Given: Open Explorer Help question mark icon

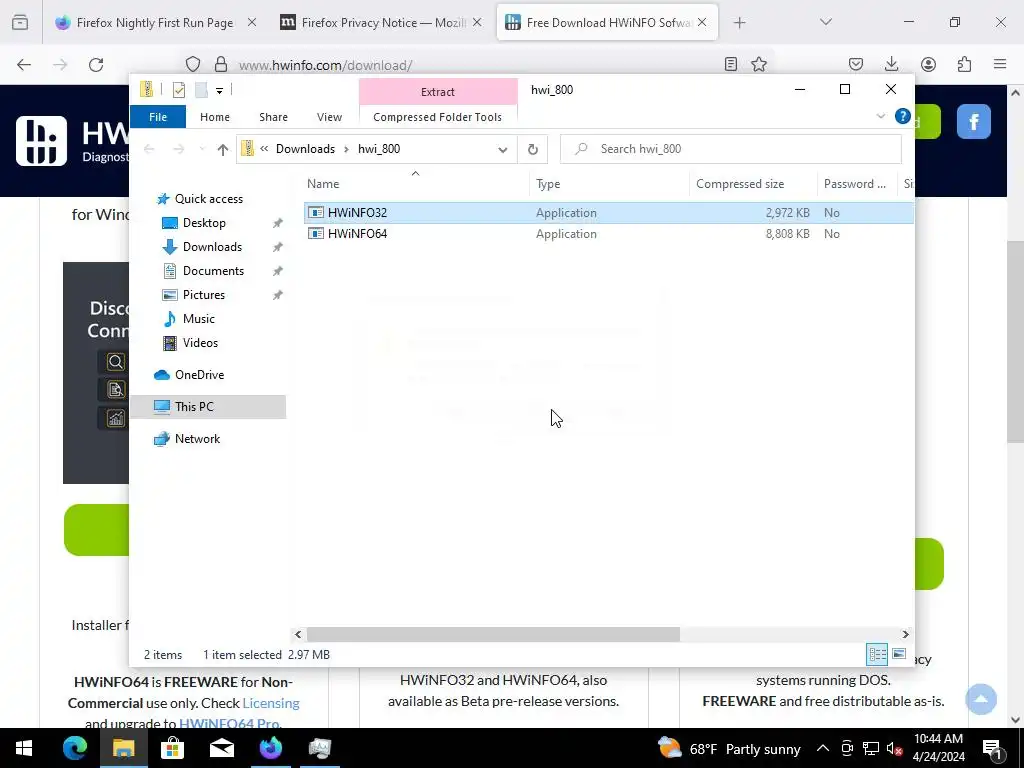Looking at the screenshot, I should pos(903,116).
